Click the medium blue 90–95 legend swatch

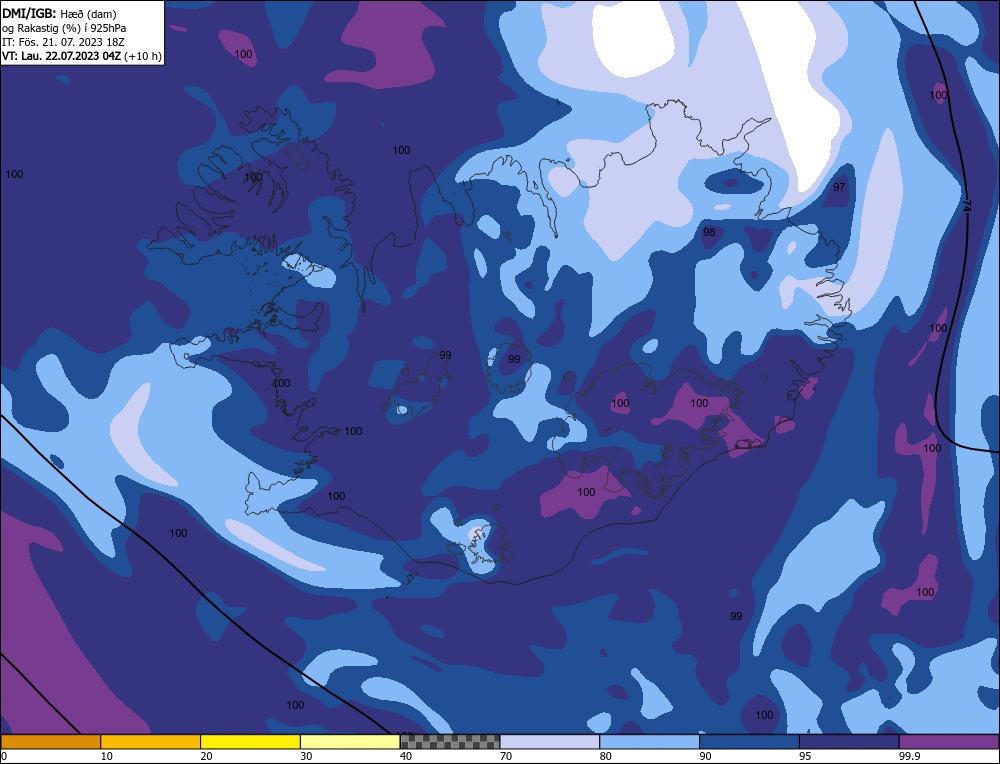[749, 742]
